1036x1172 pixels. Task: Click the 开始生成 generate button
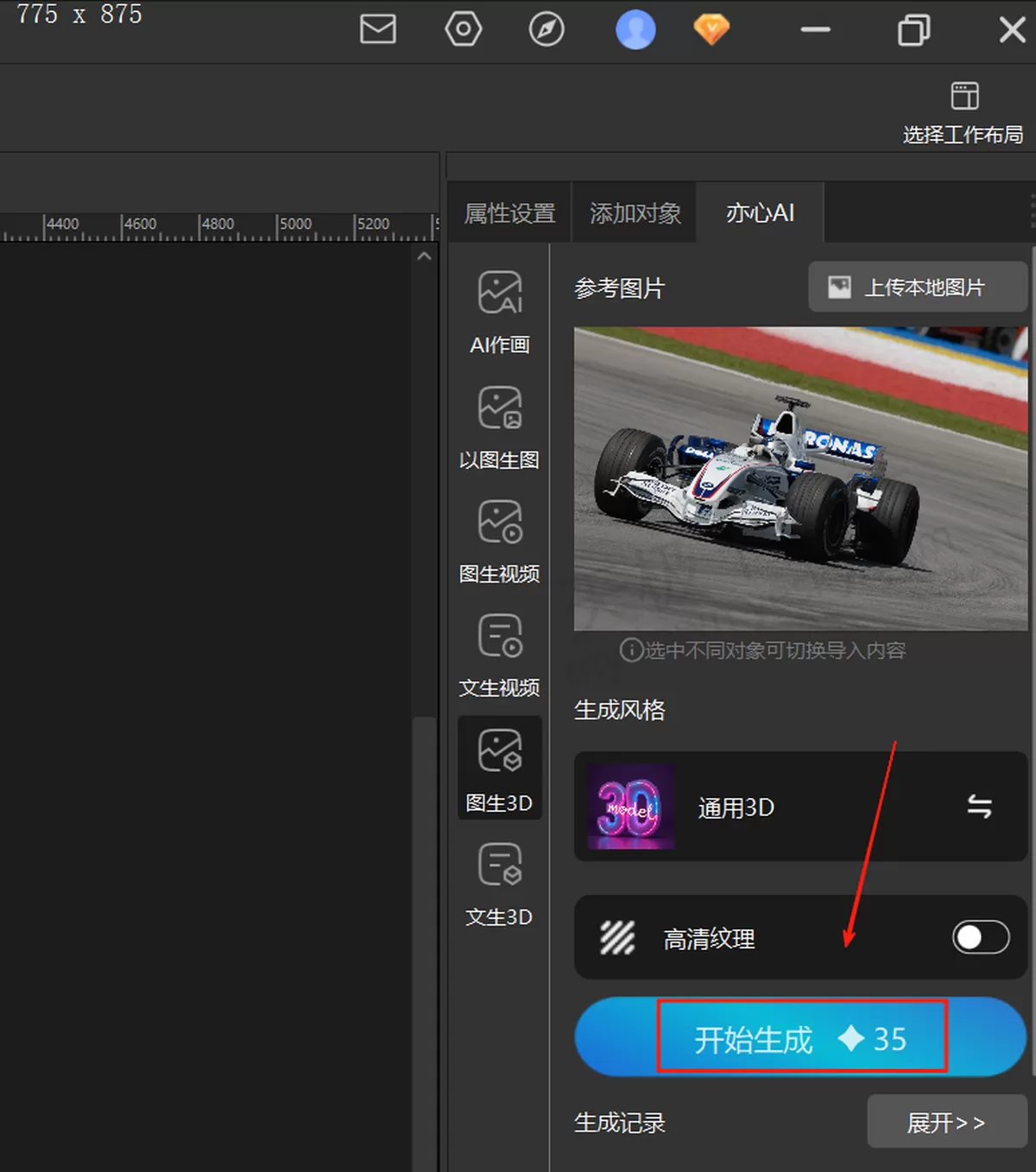(x=800, y=1037)
